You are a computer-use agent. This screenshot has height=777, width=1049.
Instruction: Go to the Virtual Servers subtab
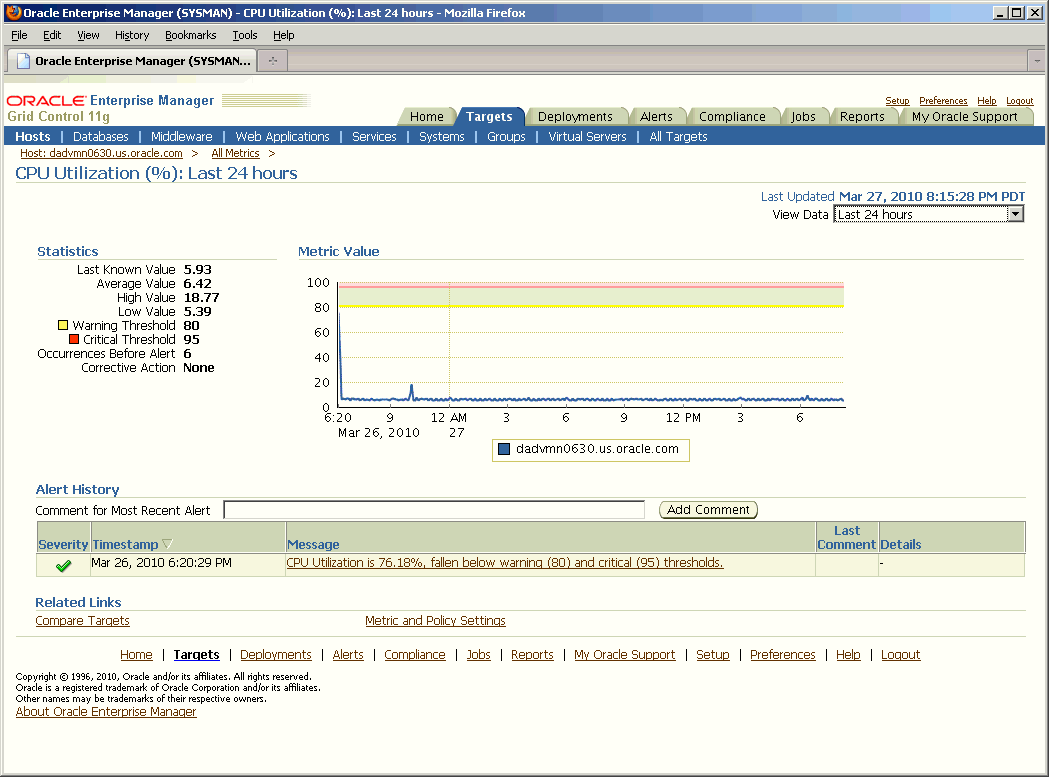click(x=587, y=137)
